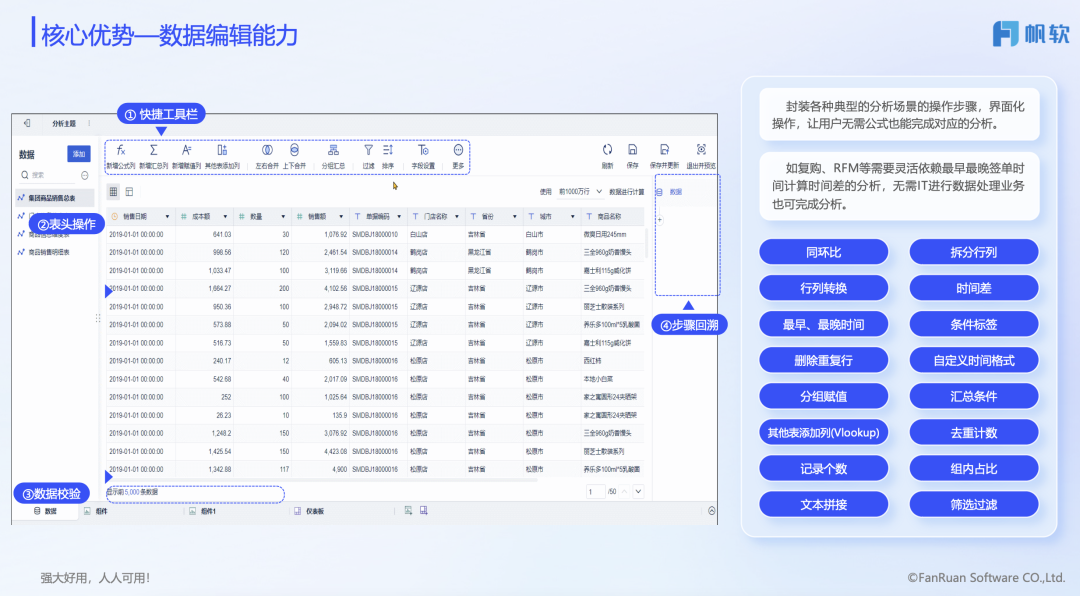Click the 刷新 refresh icon
Screen dimensions: 1080x596
click(x=607, y=150)
